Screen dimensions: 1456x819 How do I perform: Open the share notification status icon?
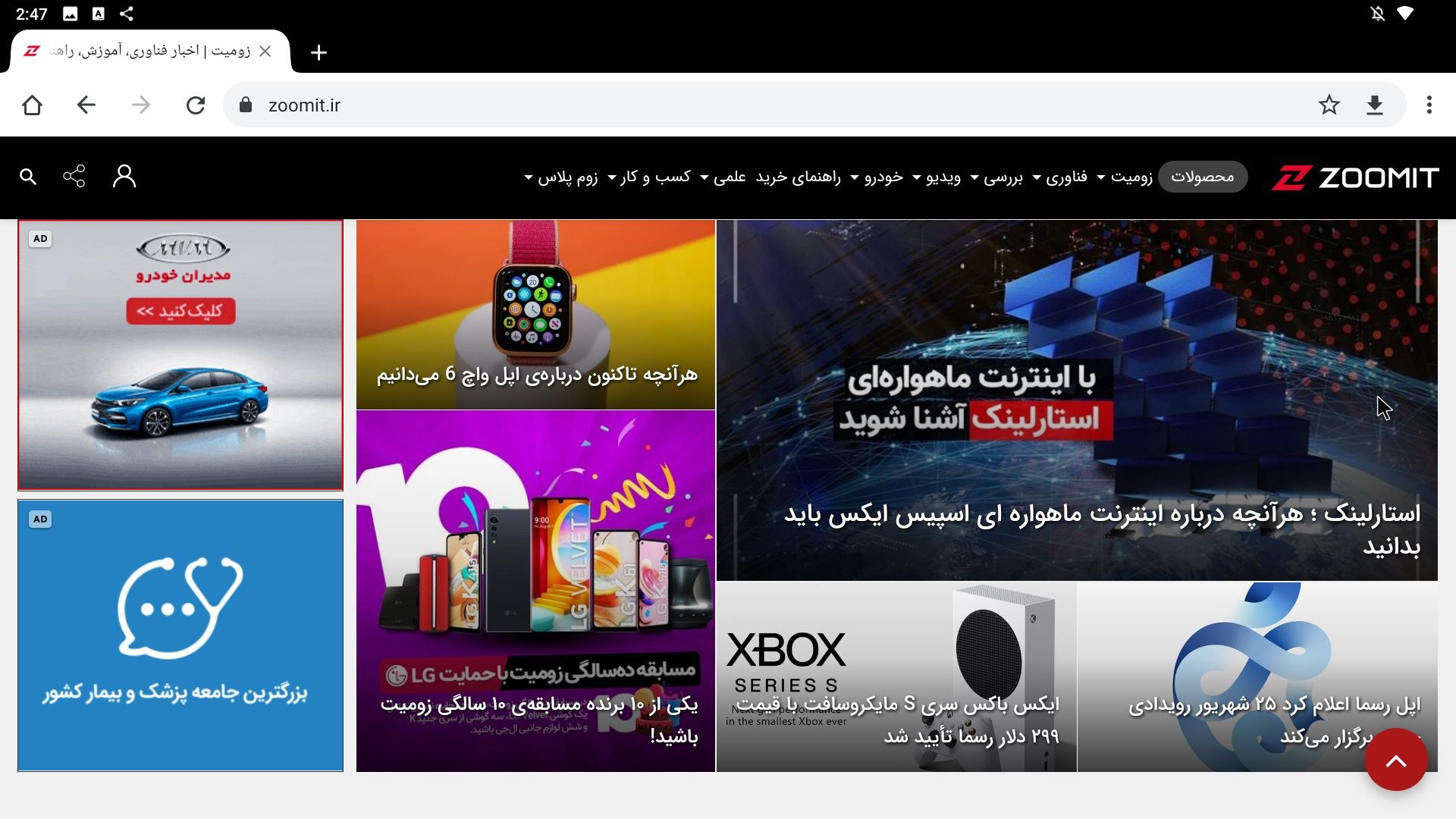126,14
